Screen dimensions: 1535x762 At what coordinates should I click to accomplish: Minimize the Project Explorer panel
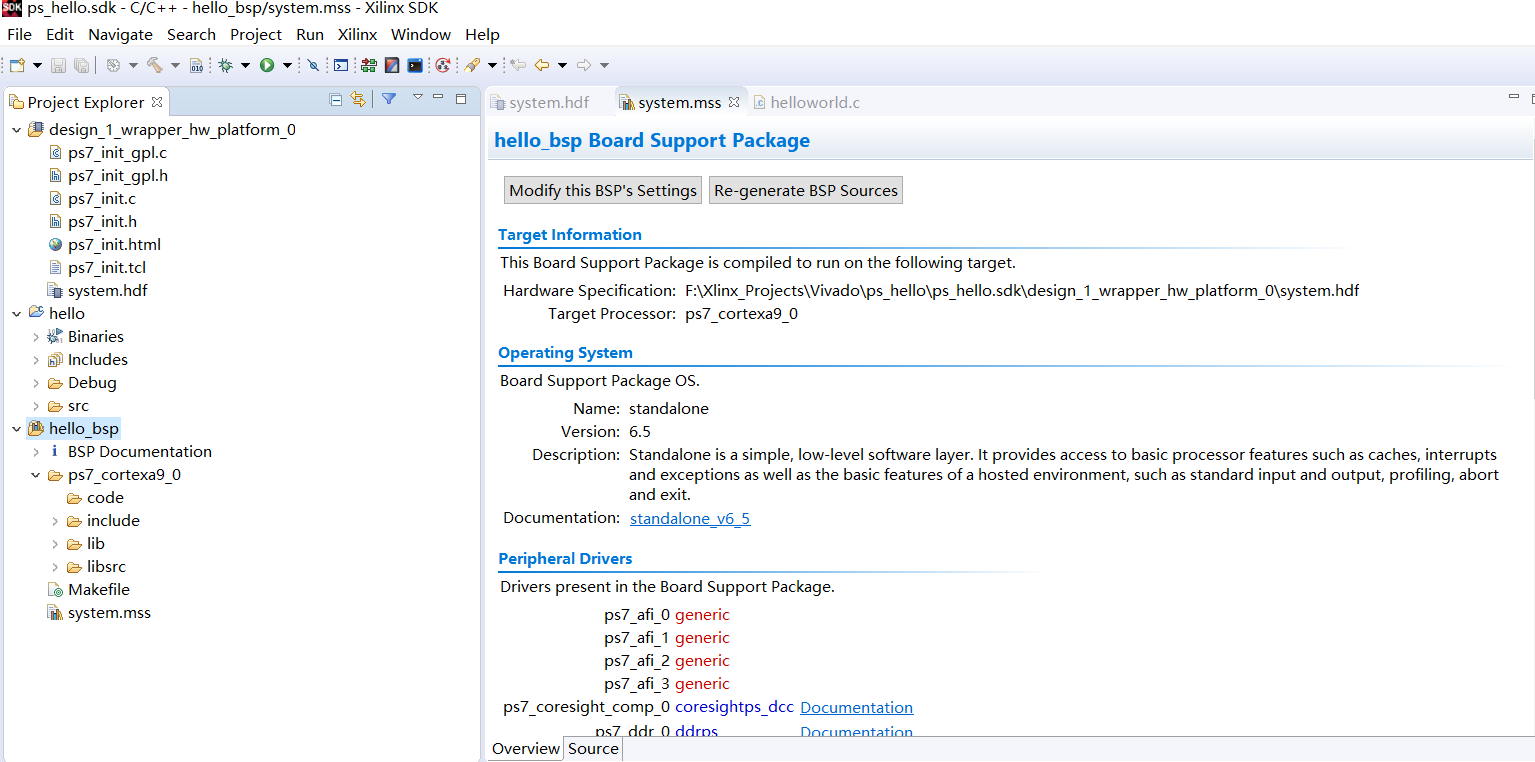click(440, 97)
